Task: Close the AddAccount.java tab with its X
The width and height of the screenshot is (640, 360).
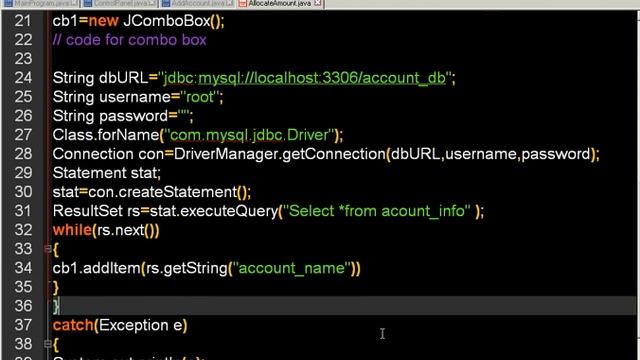Action: tap(230, 3)
